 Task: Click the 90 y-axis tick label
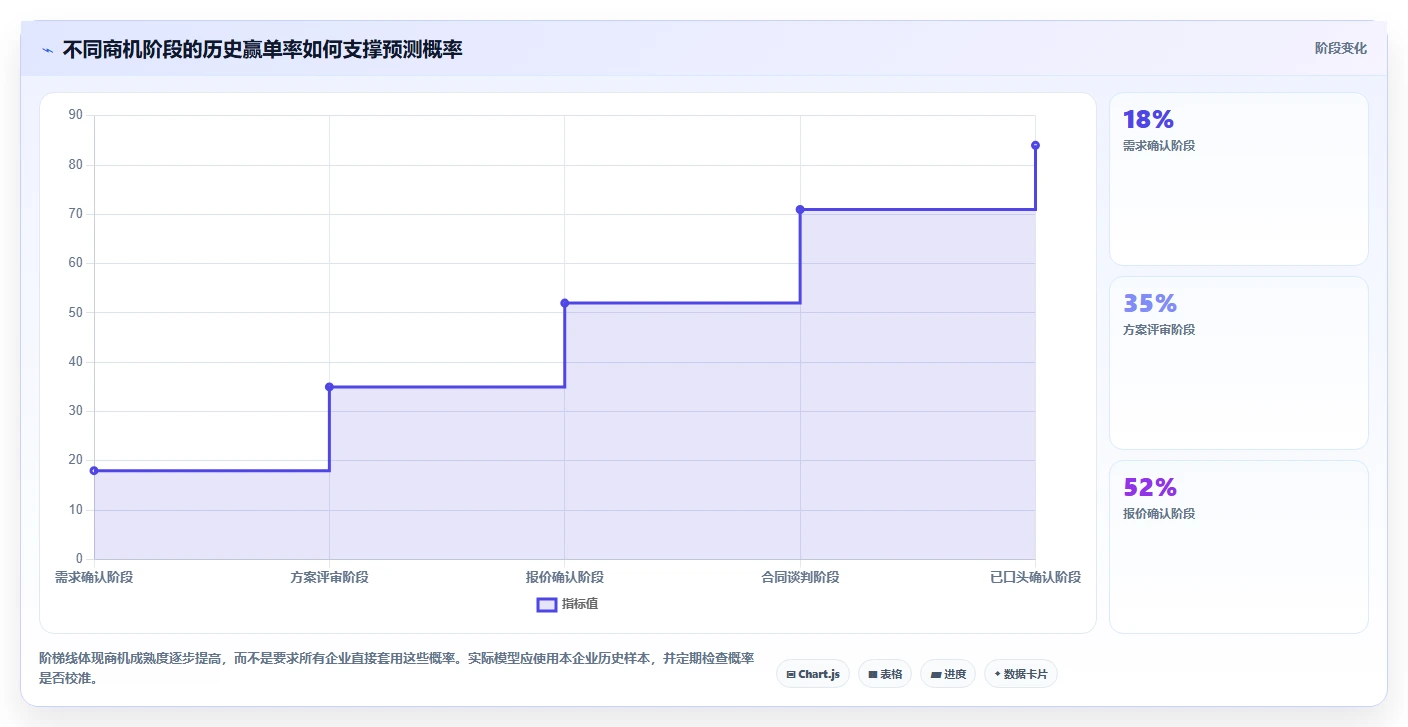tap(76, 115)
